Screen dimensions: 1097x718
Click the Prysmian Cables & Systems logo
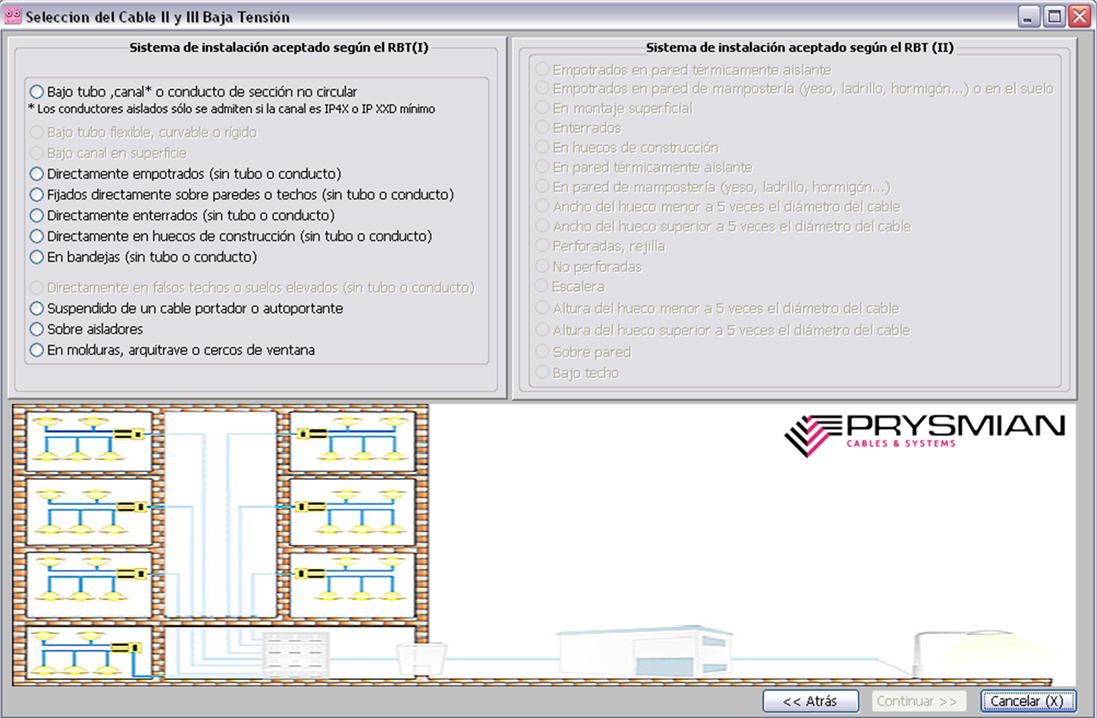tap(925, 435)
